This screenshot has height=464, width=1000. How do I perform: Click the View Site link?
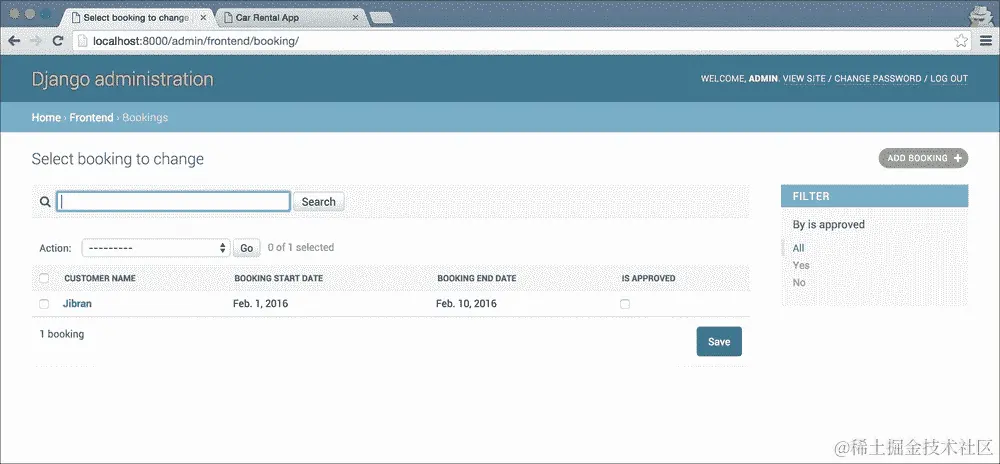[803, 78]
